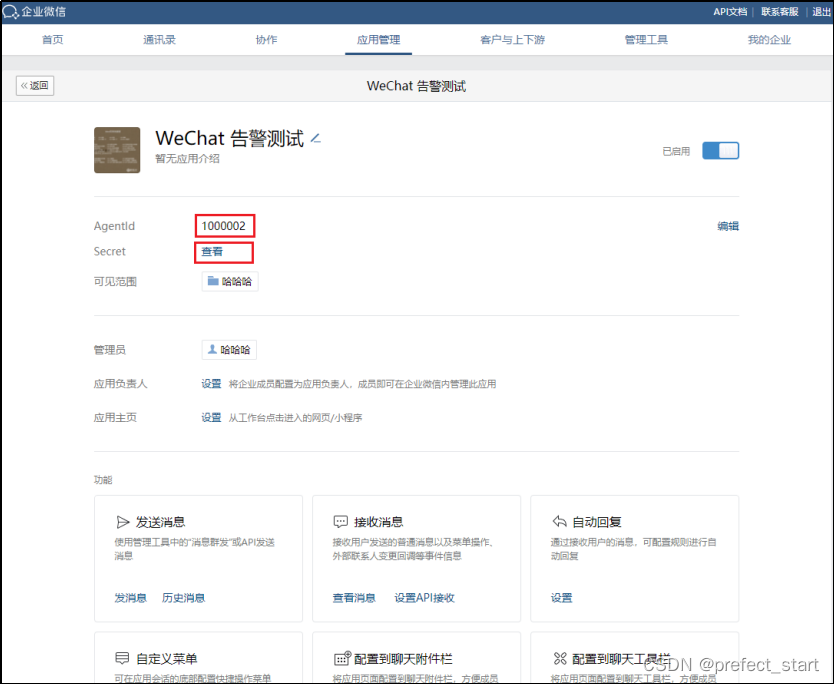Open the 通讯录 tab
Screen dimensions: 834x684
point(160,40)
